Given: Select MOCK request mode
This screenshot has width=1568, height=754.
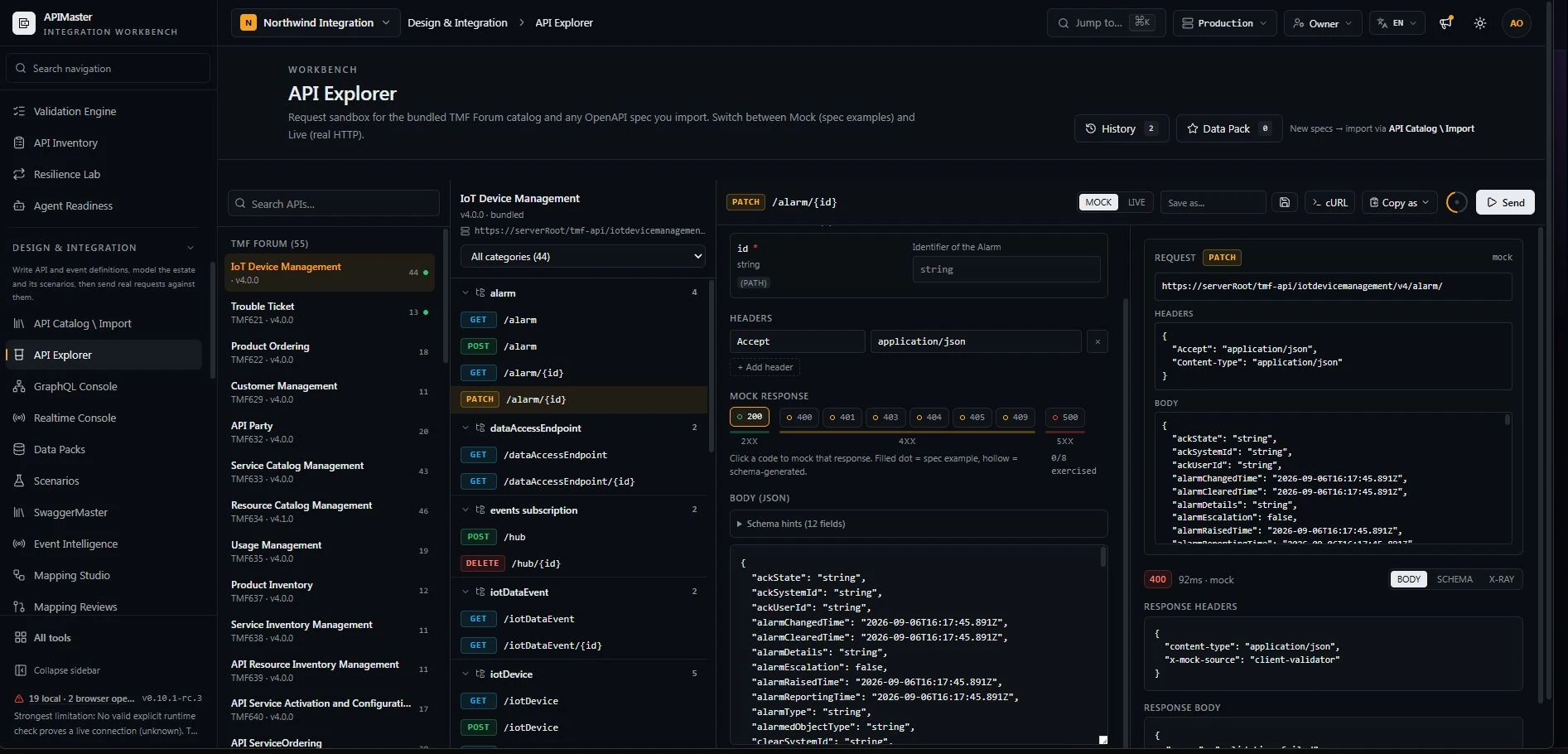Looking at the screenshot, I should [1098, 202].
